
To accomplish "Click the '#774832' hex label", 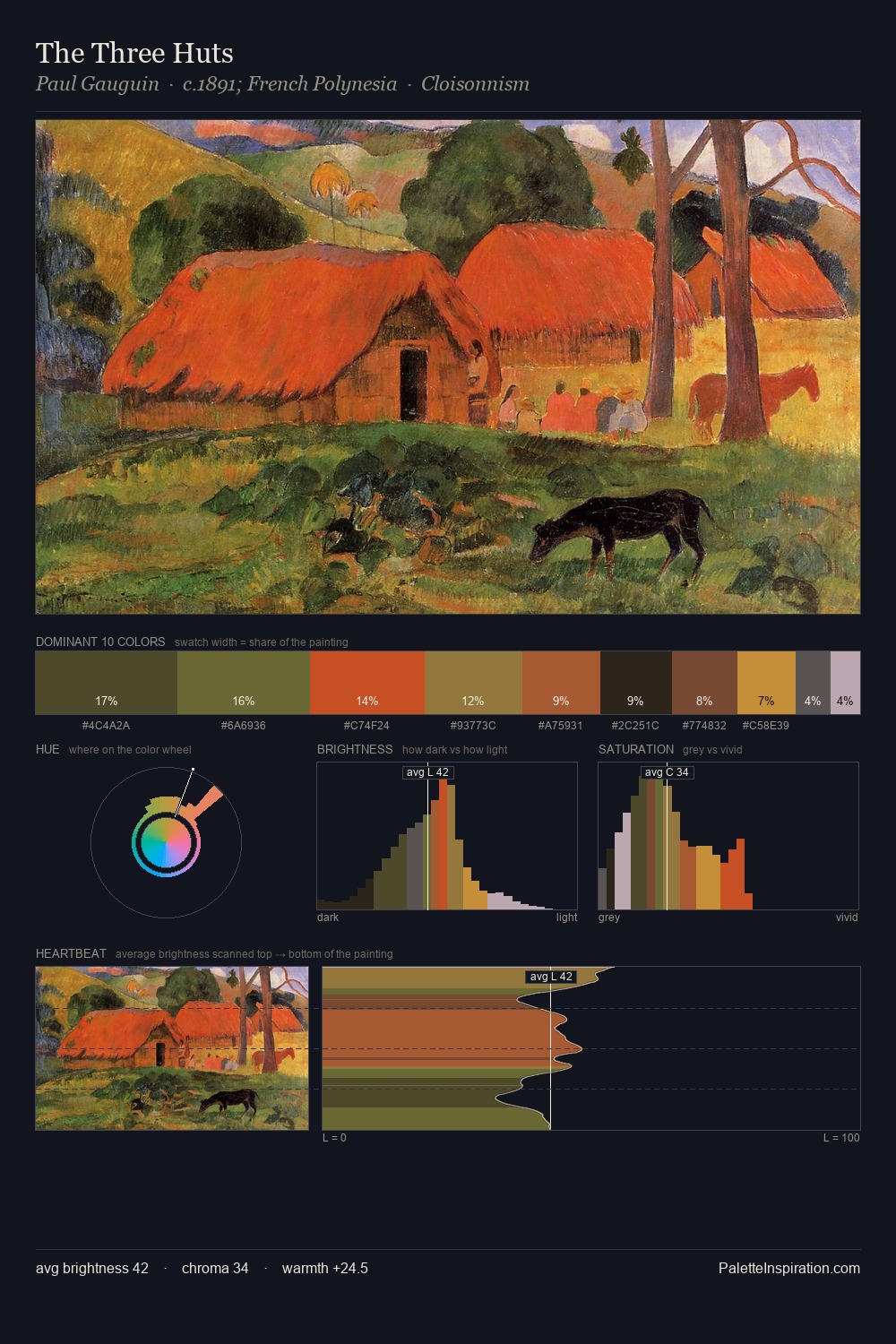I will pyautogui.click(x=704, y=726).
